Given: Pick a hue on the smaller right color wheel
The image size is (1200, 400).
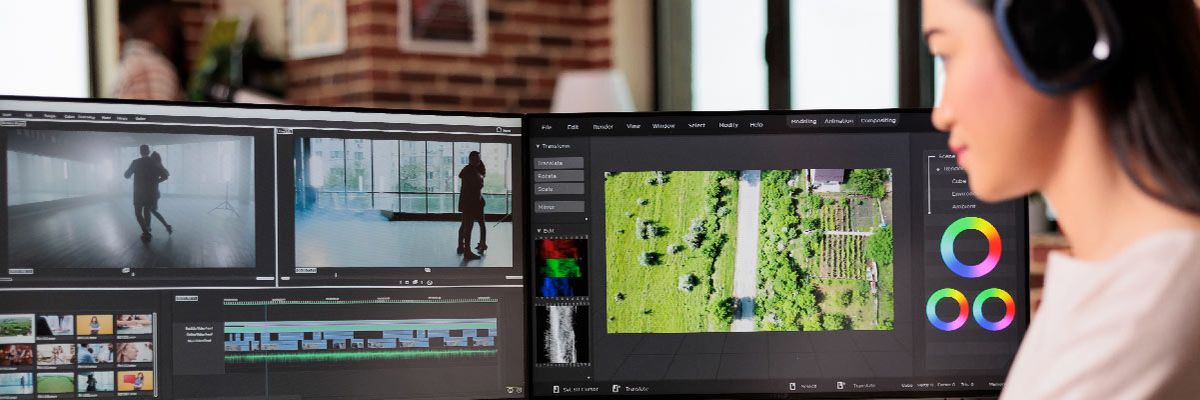Looking at the screenshot, I should click(x=994, y=309).
